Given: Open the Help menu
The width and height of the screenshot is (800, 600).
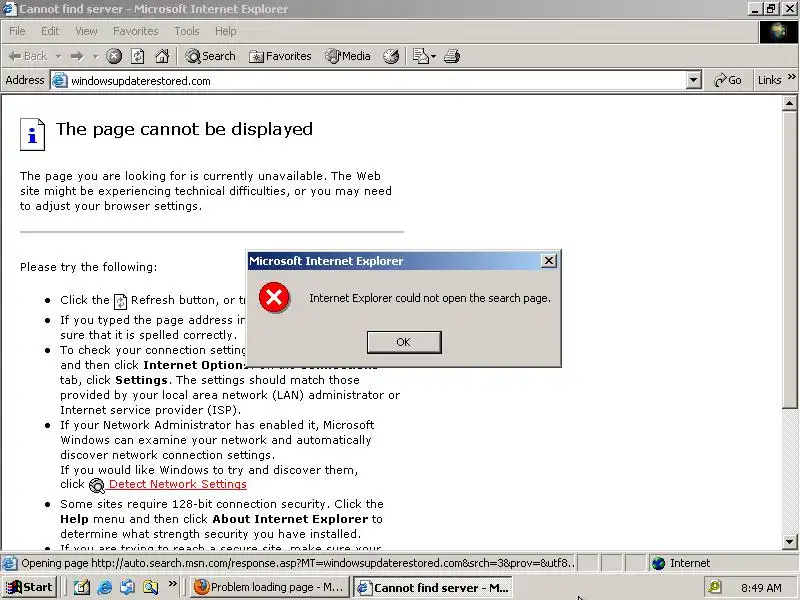Looking at the screenshot, I should pos(225,31).
